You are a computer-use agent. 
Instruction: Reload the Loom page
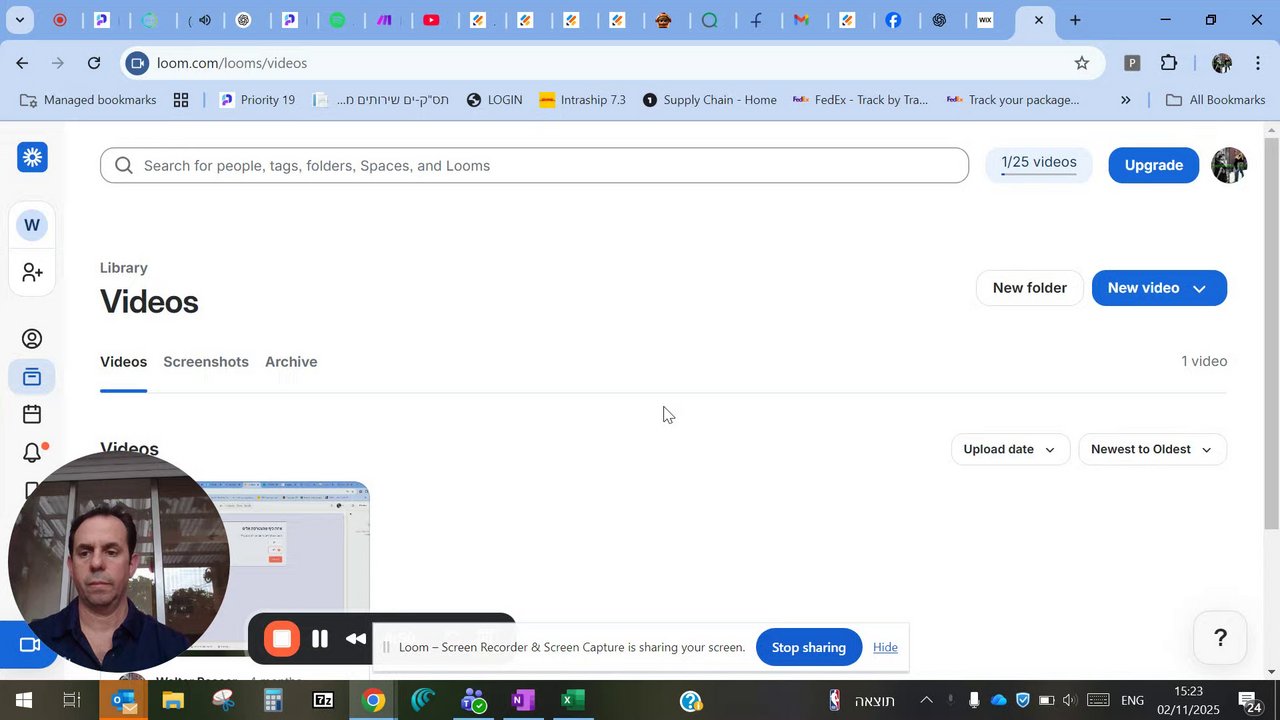pos(94,63)
